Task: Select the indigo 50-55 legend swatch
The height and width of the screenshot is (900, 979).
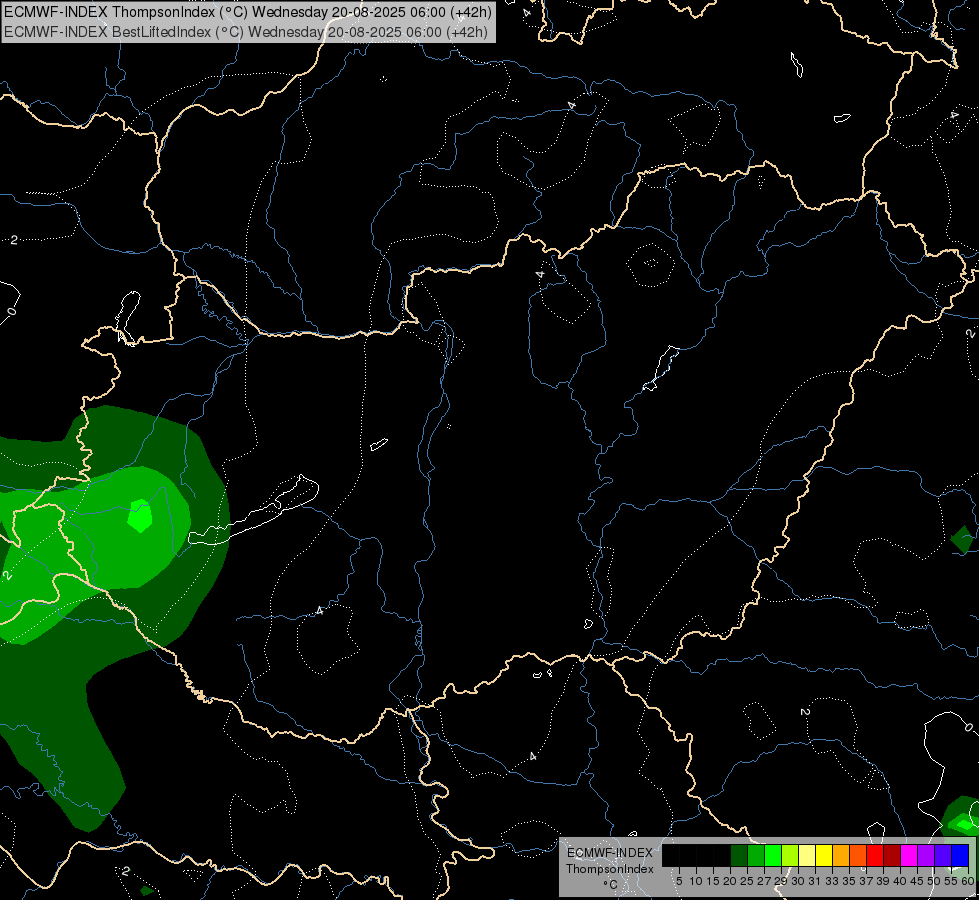Action: coord(943,855)
